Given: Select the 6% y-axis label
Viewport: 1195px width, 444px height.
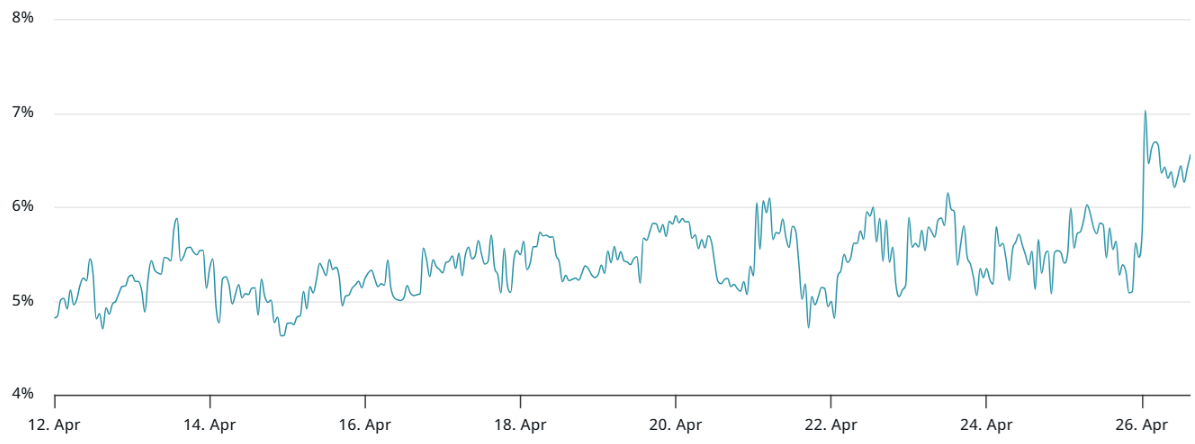Looking at the screenshot, I should tap(22, 207).
